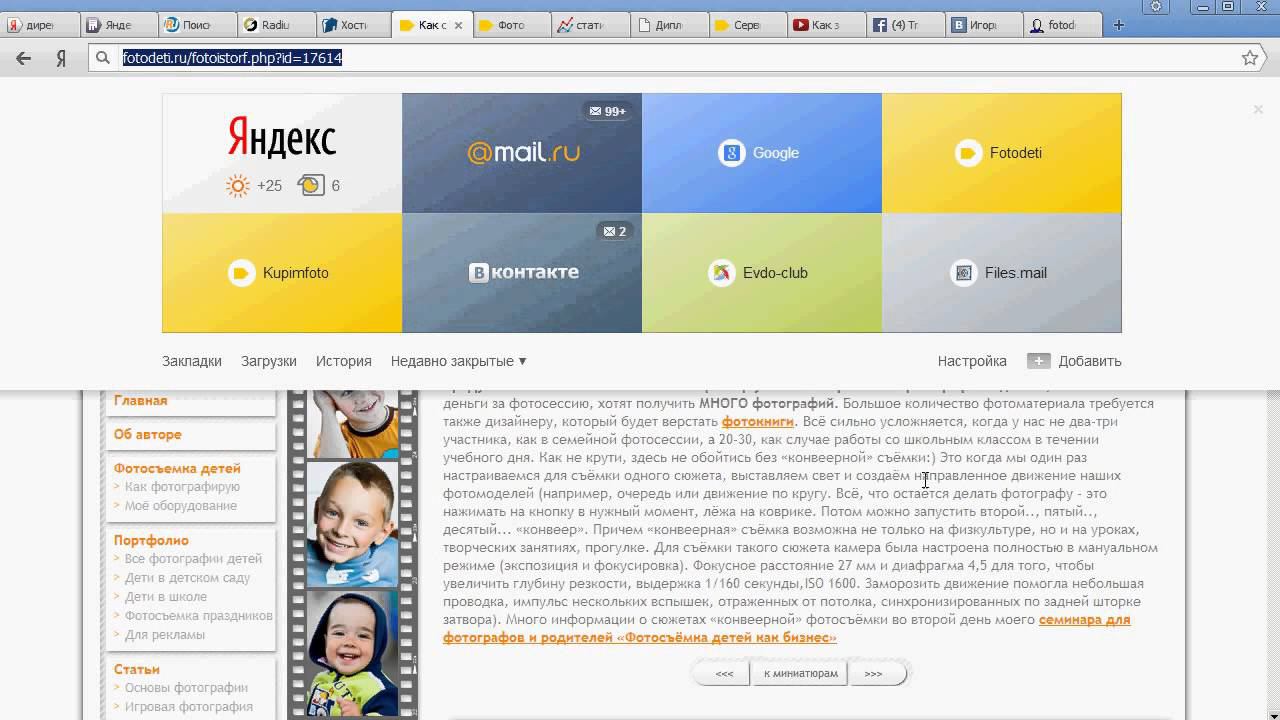Open Закладки bookmarks
Screen dimensions: 1280x720
point(192,361)
